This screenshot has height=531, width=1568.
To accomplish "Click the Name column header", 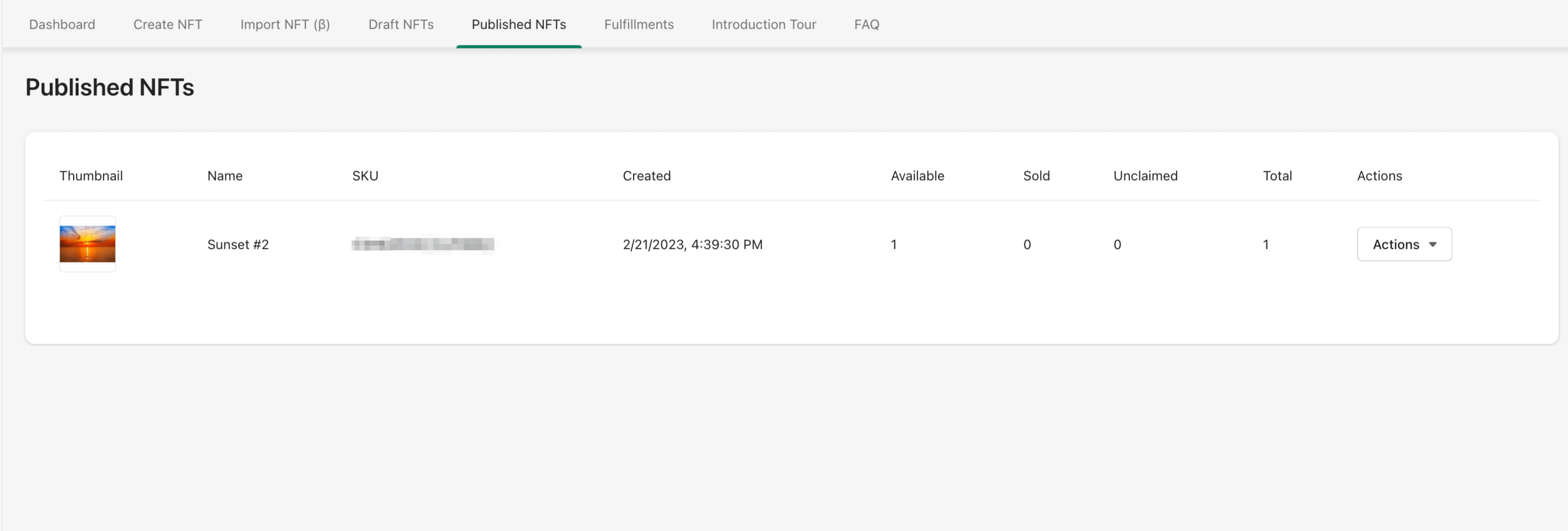I will [x=225, y=176].
